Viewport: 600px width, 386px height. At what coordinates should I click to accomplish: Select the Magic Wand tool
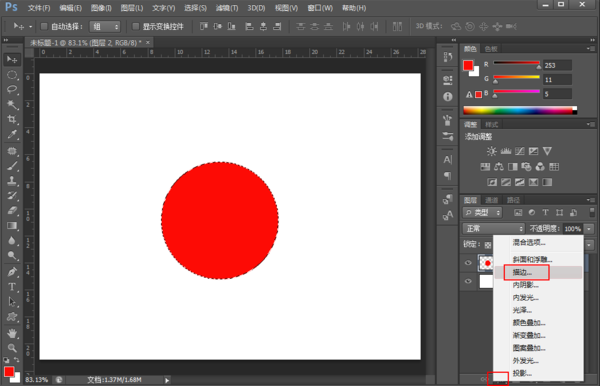[12, 104]
